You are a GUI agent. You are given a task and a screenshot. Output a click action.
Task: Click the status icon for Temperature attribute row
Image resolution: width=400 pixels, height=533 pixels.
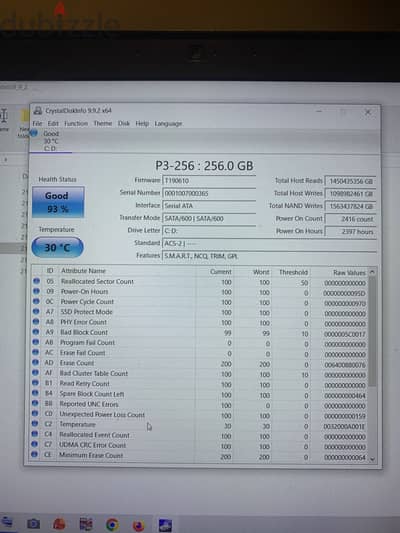[35, 424]
